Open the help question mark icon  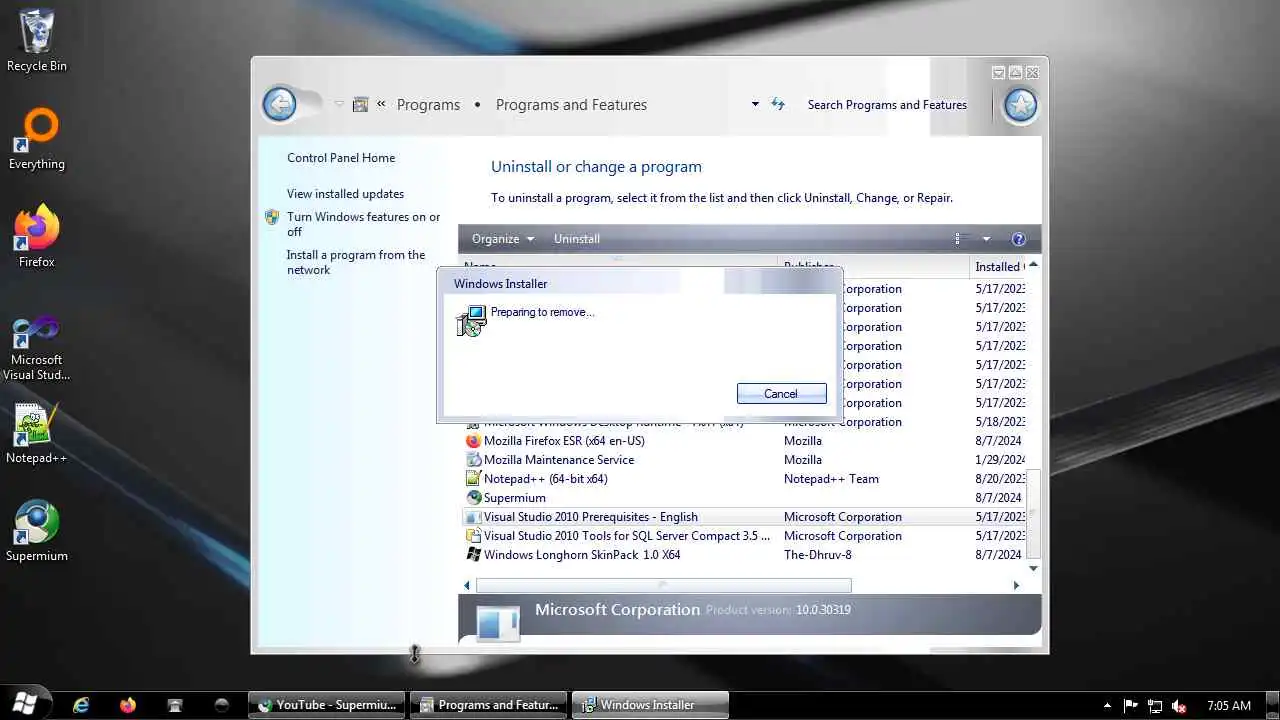(x=1018, y=239)
